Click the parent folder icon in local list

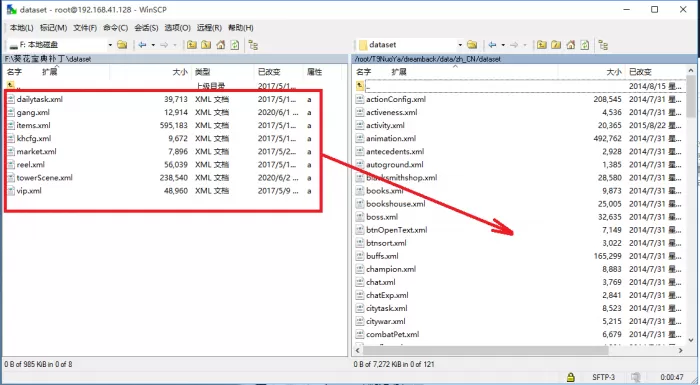11,85
